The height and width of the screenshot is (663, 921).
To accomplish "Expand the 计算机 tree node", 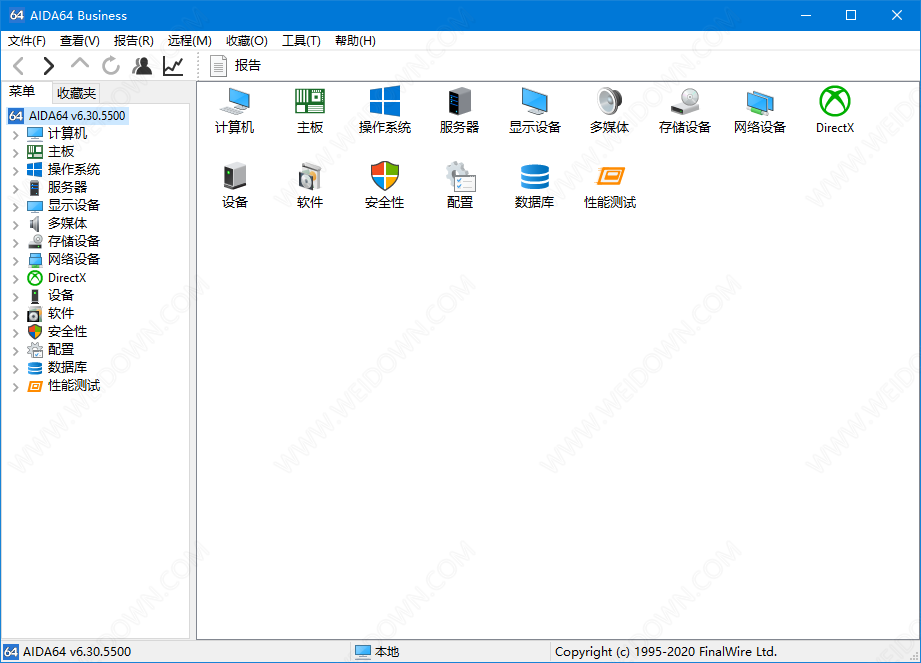I will coord(15,134).
